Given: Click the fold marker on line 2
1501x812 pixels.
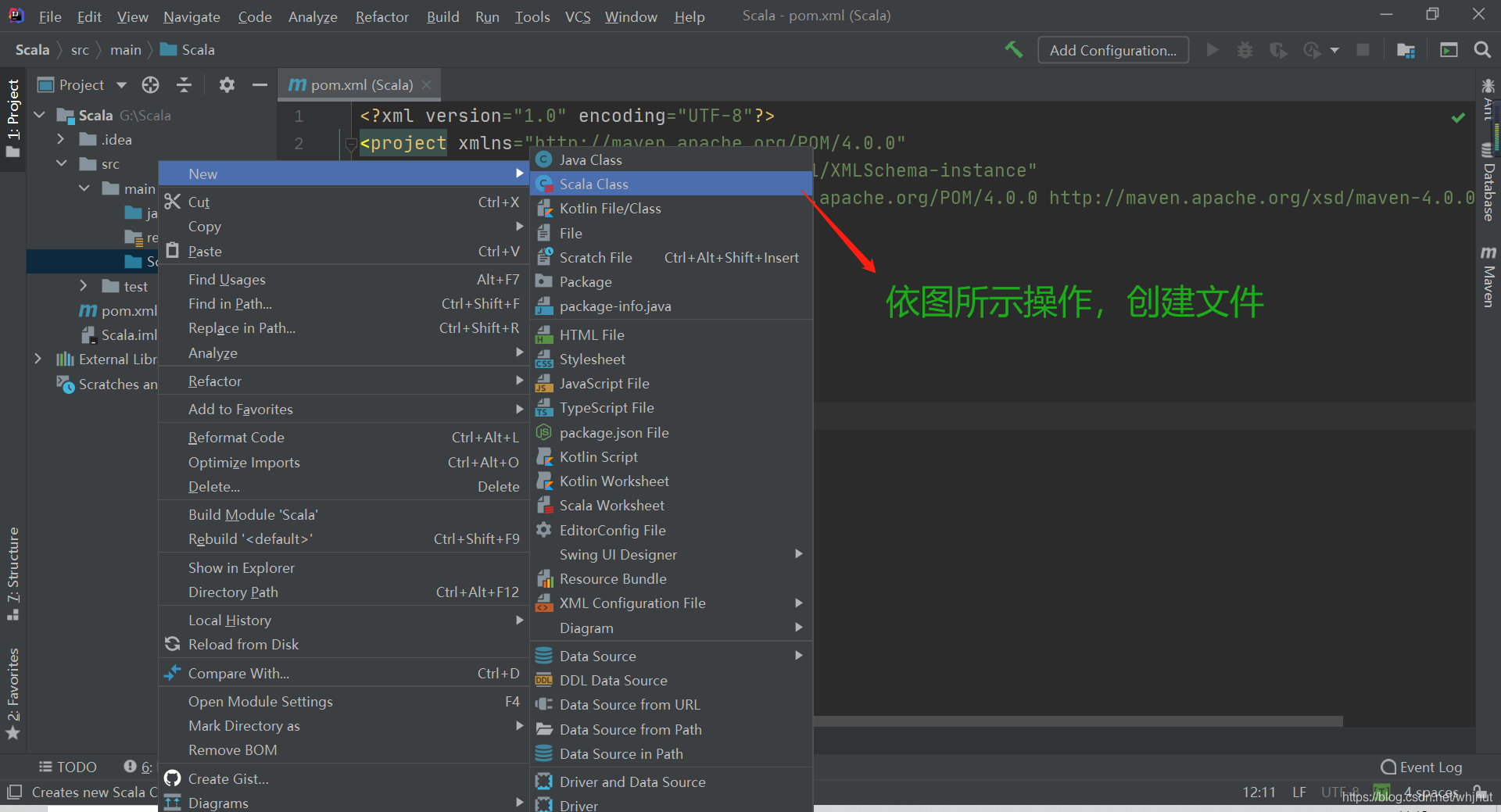Looking at the screenshot, I should [x=351, y=144].
